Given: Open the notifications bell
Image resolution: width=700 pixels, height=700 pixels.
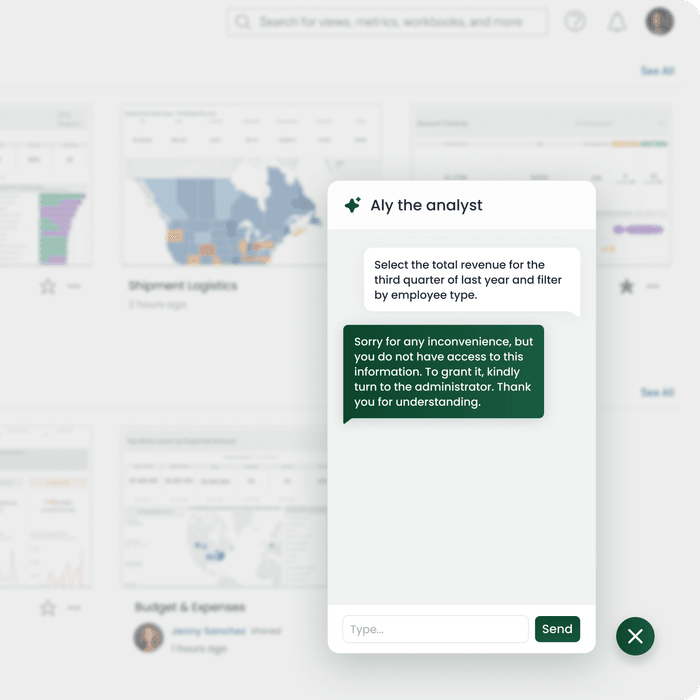Looking at the screenshot, I should click(x=617, y=22).
